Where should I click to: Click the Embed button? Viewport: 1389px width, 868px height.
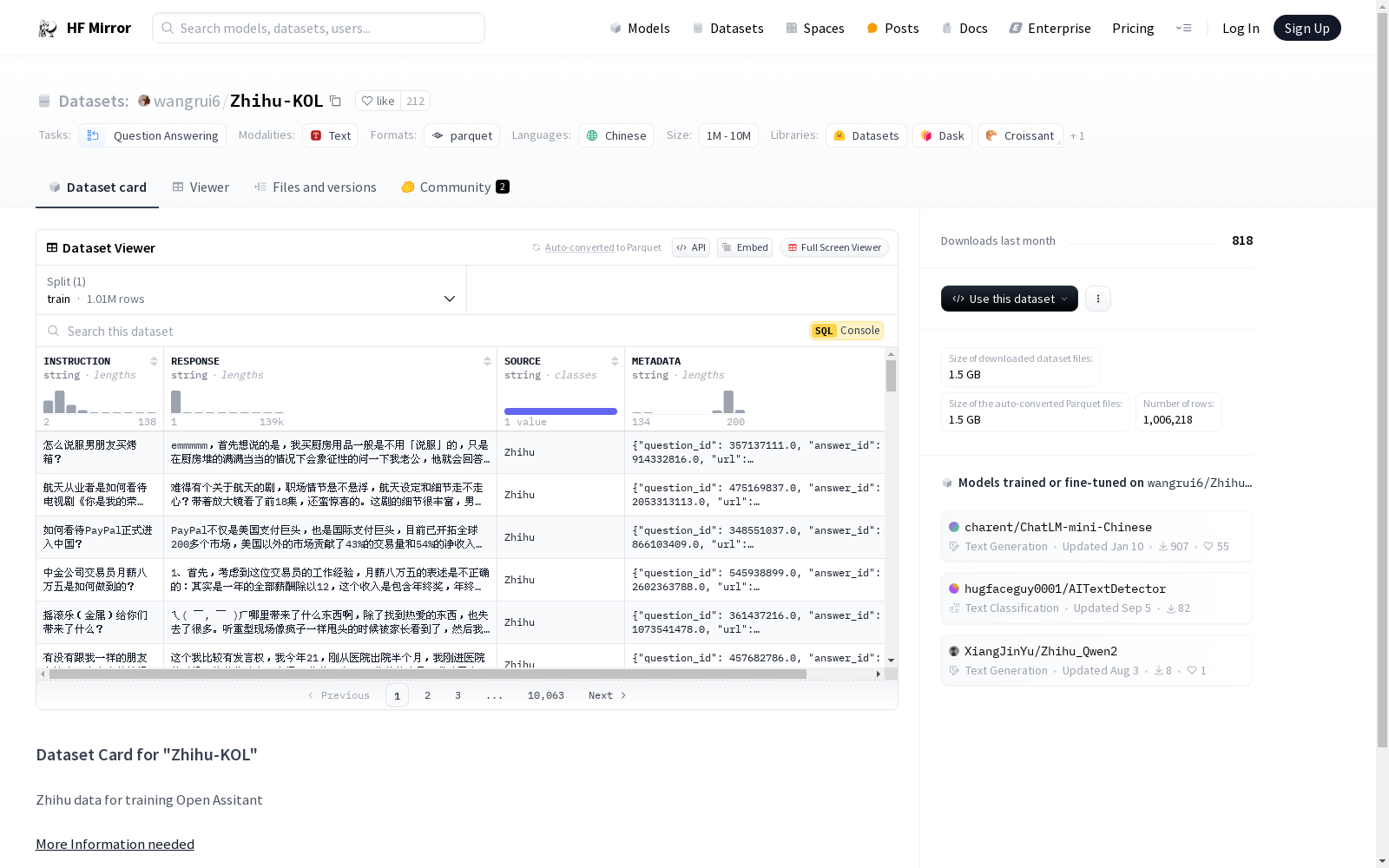pyautogui.click(x=745, y=247)
